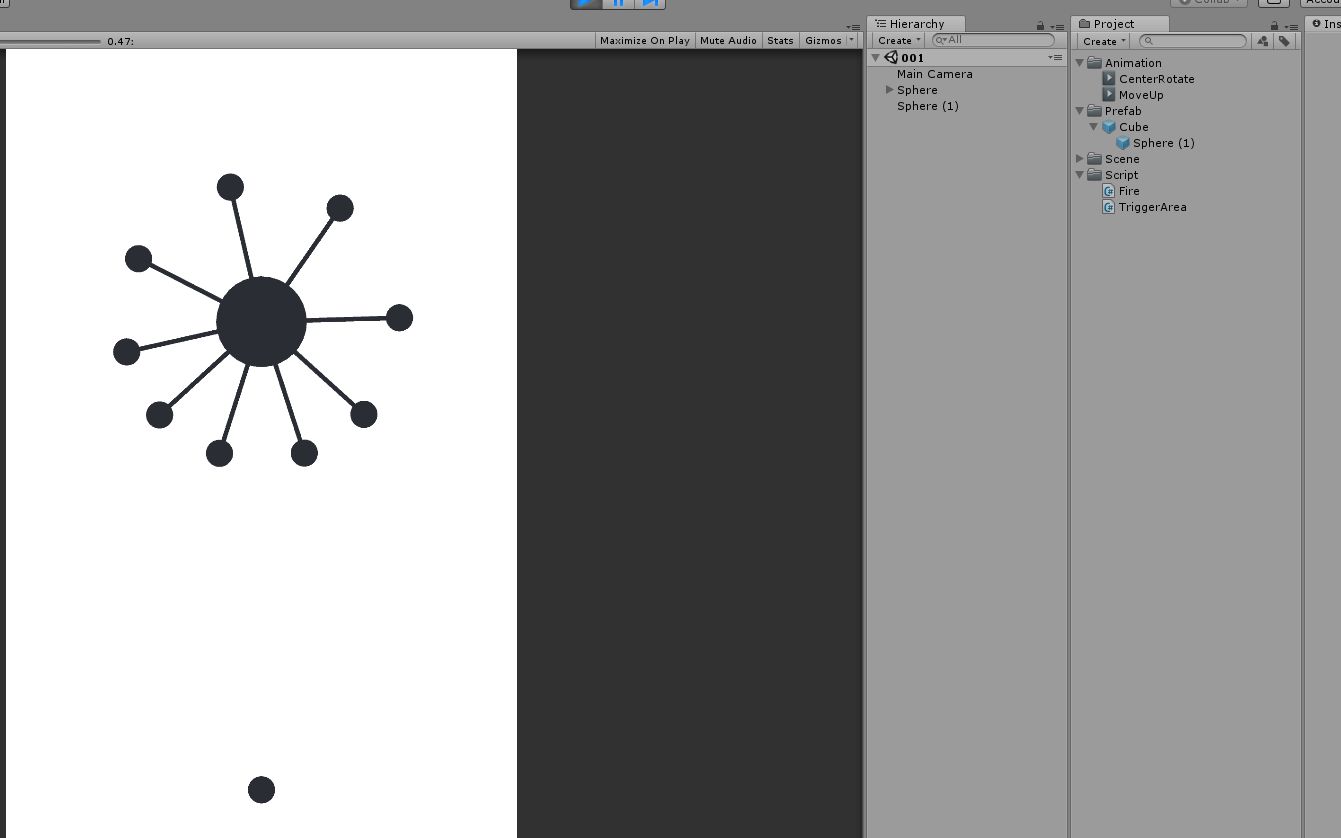Select Main Camera in Hierarchy
The width and height of the screenshot is (1341, 838).
point(934,74)
